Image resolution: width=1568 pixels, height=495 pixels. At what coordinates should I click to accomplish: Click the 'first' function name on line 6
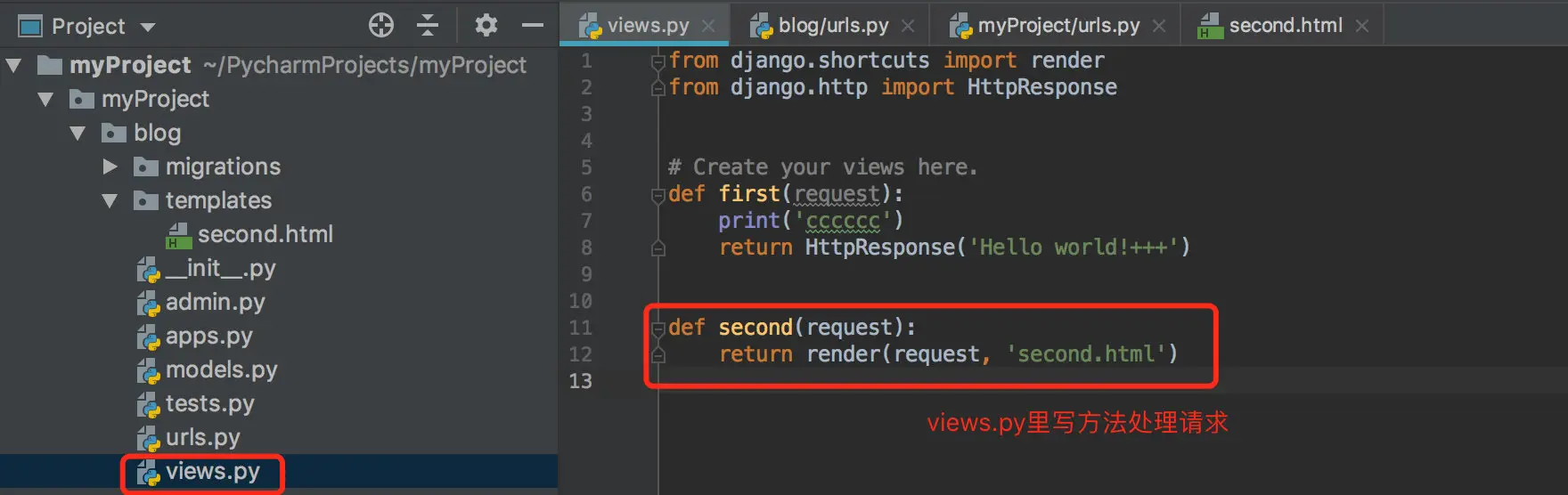(749, 194)
